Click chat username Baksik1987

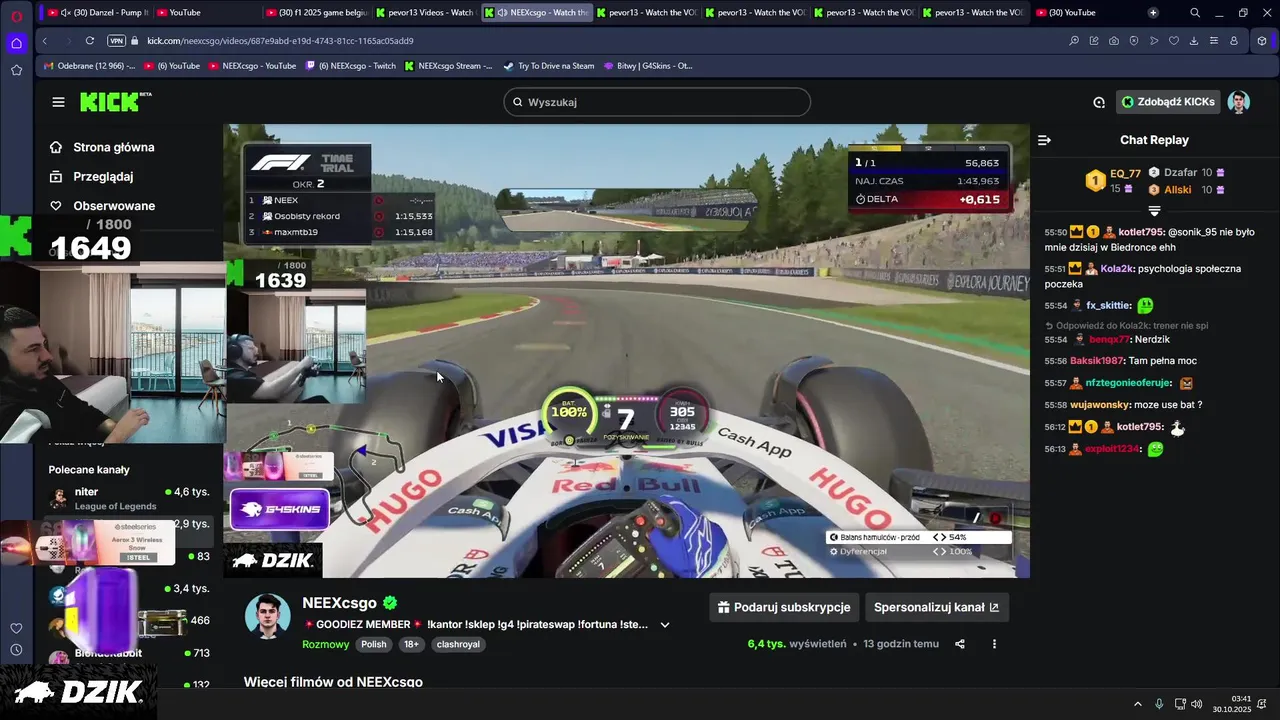pyautogui.click(x=1097, y=361)
